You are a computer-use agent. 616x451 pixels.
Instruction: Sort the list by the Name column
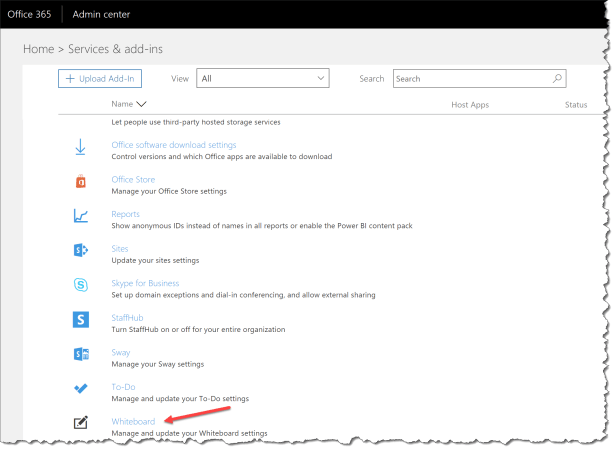click(128, 104)
